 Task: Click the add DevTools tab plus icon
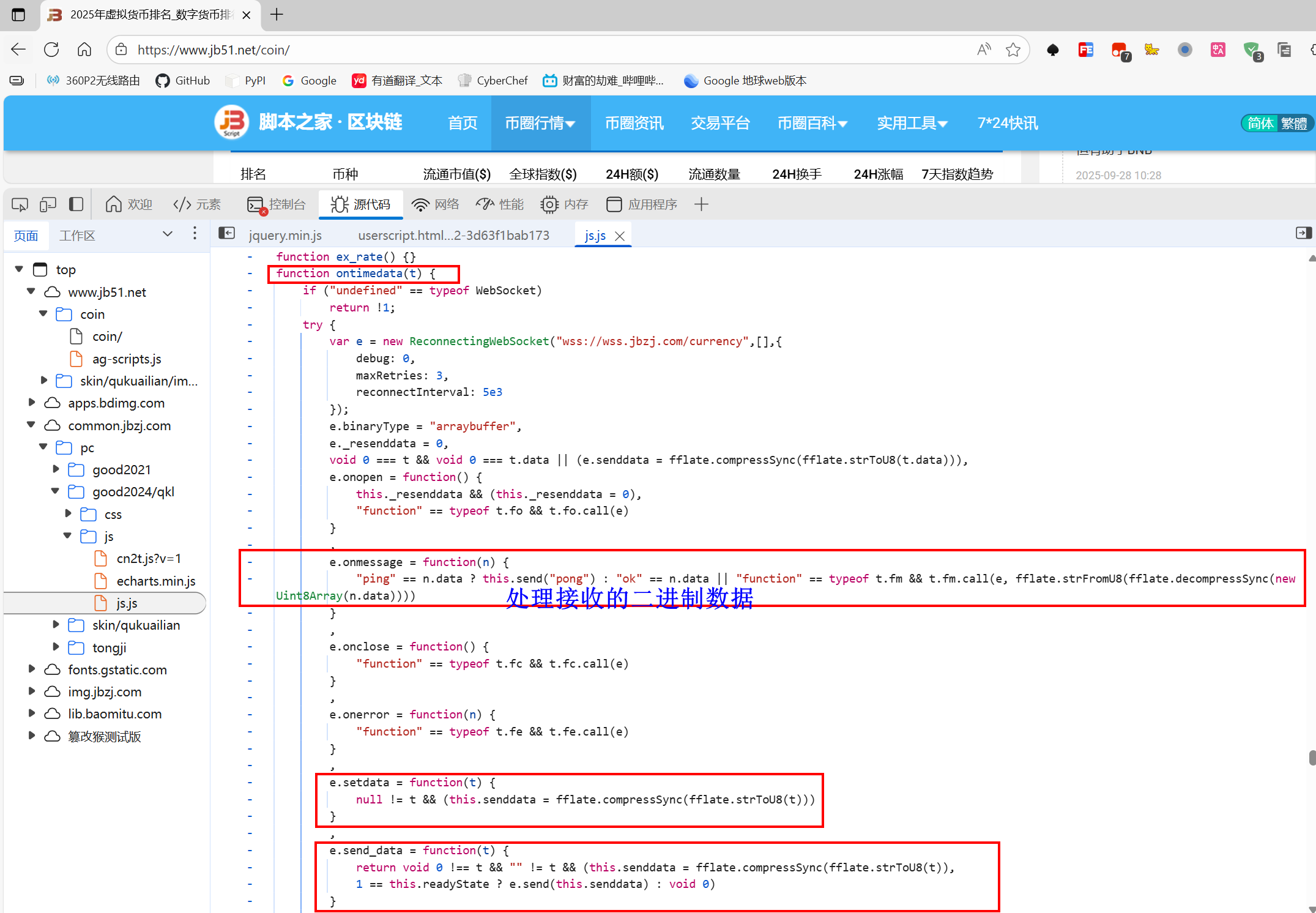click(701, 204)
